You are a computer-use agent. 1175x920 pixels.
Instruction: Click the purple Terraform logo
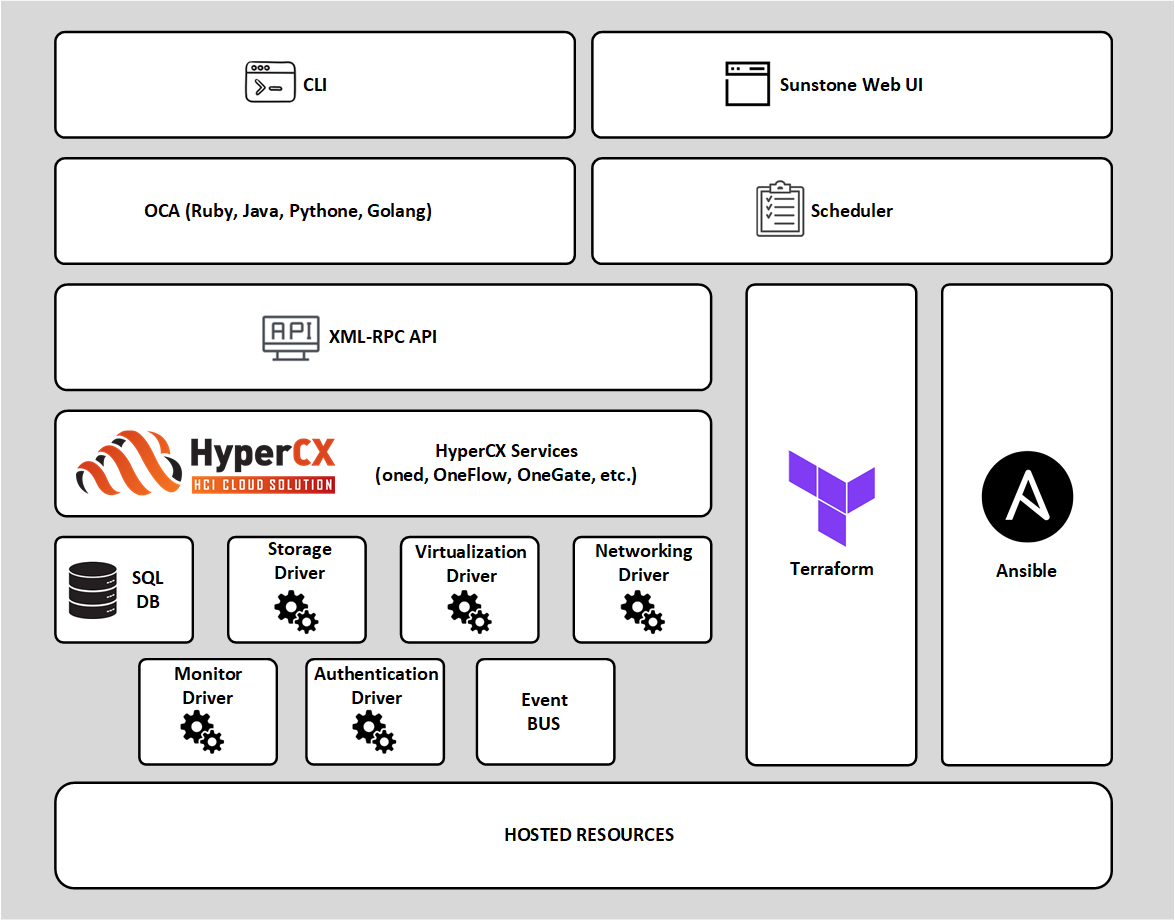(x=831, y=497)
